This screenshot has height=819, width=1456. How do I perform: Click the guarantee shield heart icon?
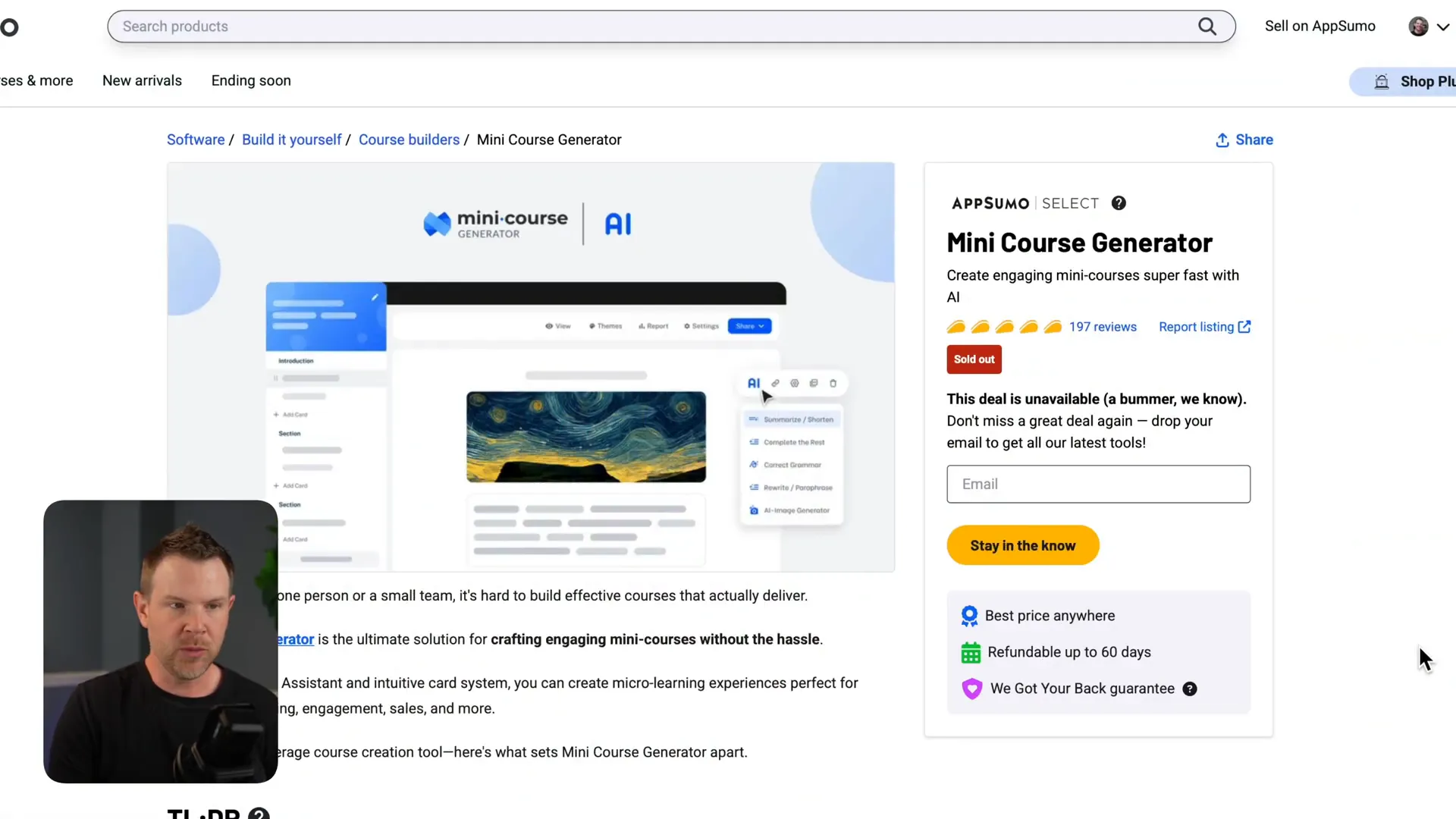pos(971,689)
